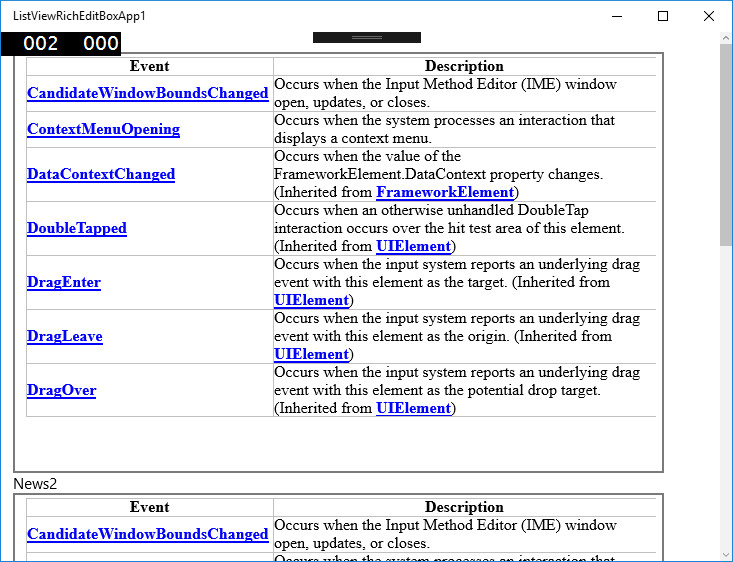Open the ContextMenuOpening event link

click(x=103, y=129)
